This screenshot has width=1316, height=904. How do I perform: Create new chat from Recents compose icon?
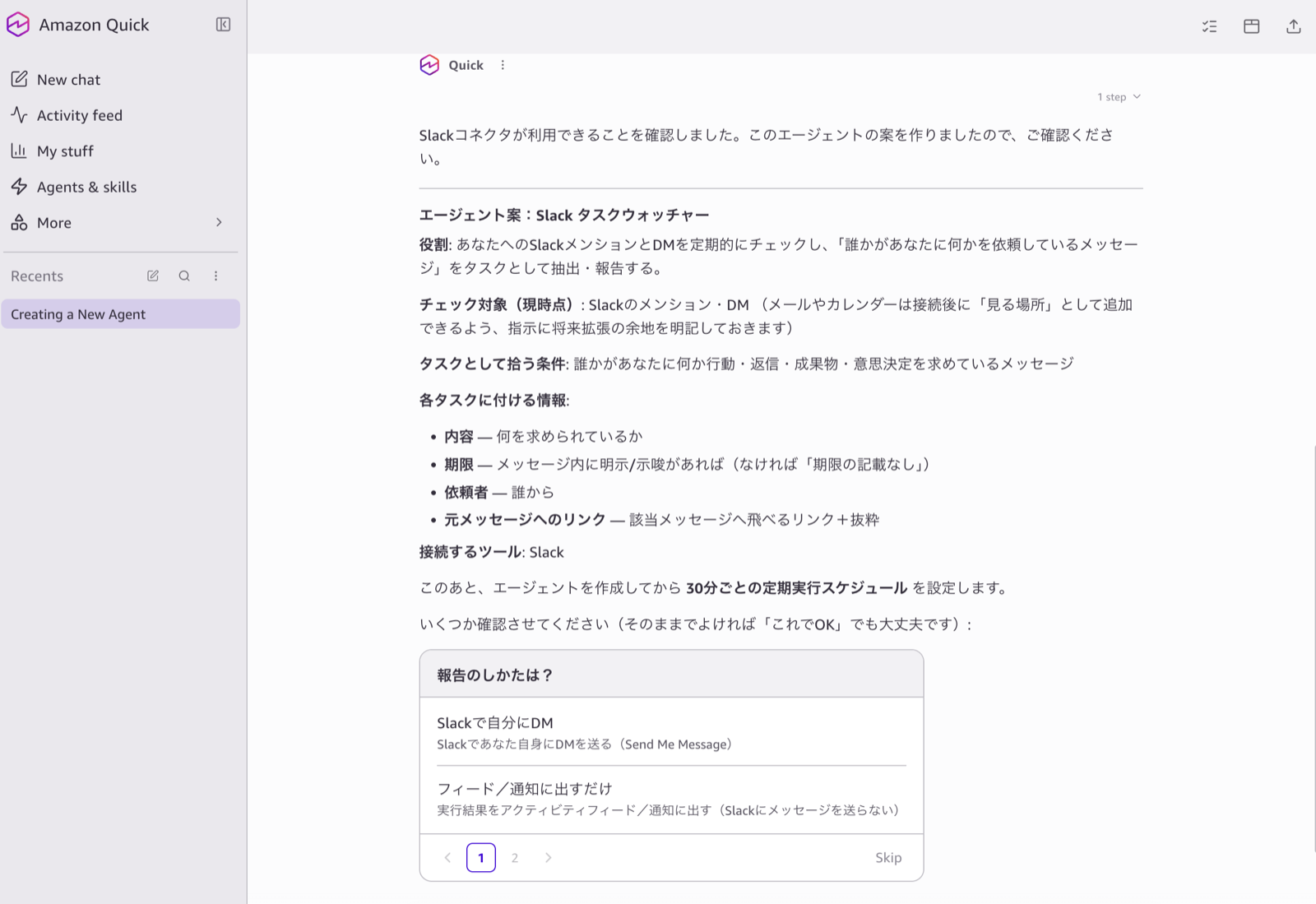click(153, 276)
